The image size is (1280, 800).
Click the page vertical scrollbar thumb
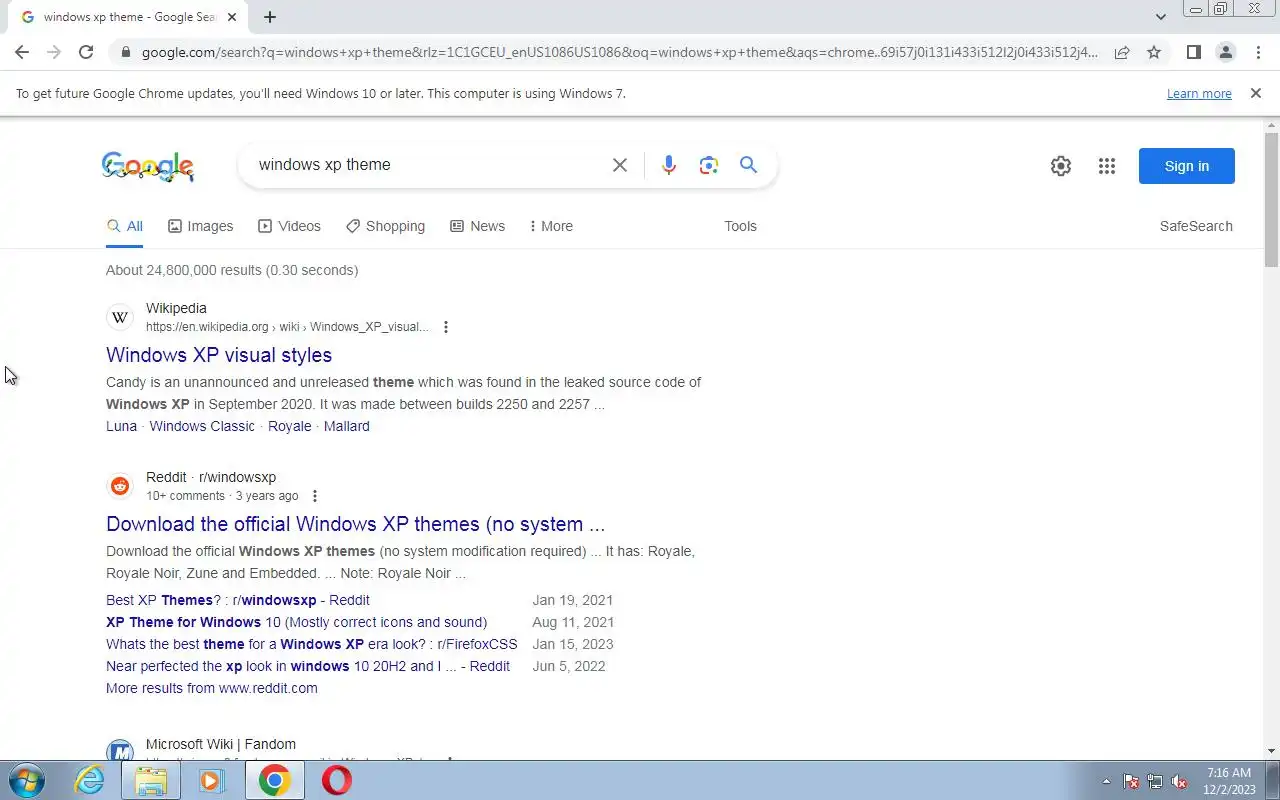[x=1272, y=200]
